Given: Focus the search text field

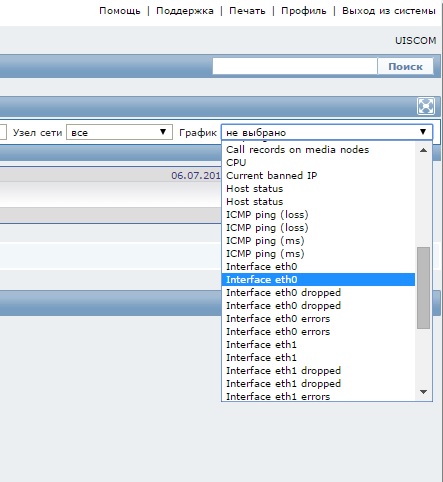Looking at the screenshot, I should [295, 66].
